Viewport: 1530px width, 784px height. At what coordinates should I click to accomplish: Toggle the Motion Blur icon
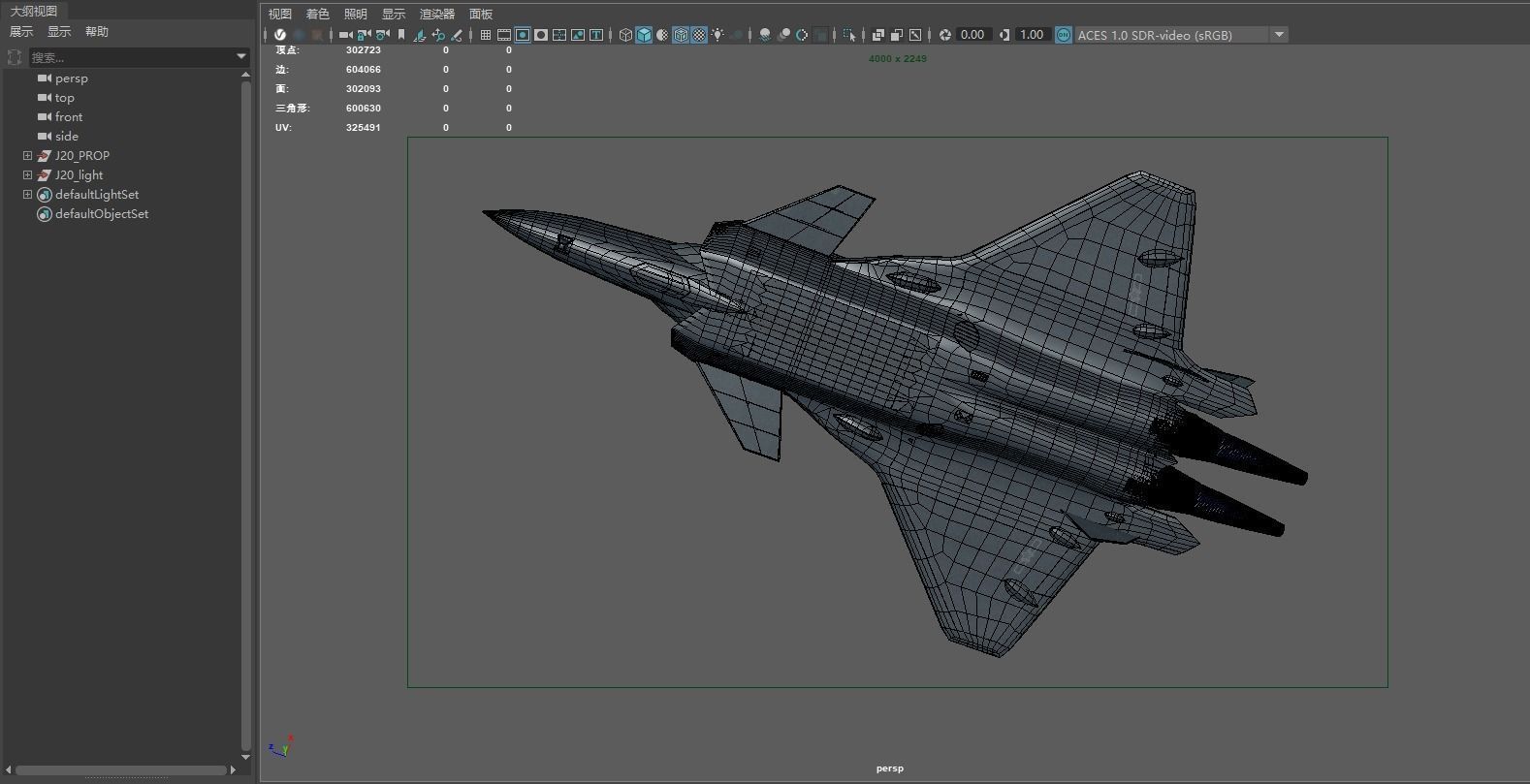pos(783,35)
